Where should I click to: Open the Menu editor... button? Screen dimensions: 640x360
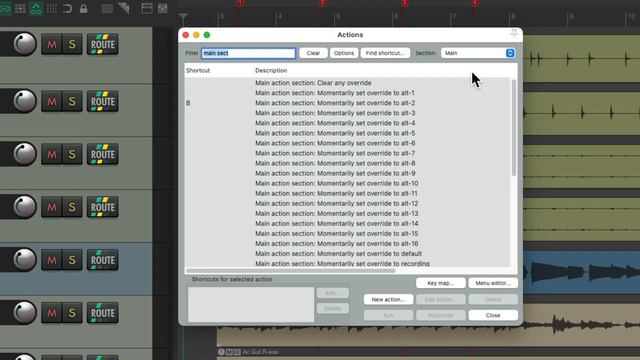(x=493, y=283)
